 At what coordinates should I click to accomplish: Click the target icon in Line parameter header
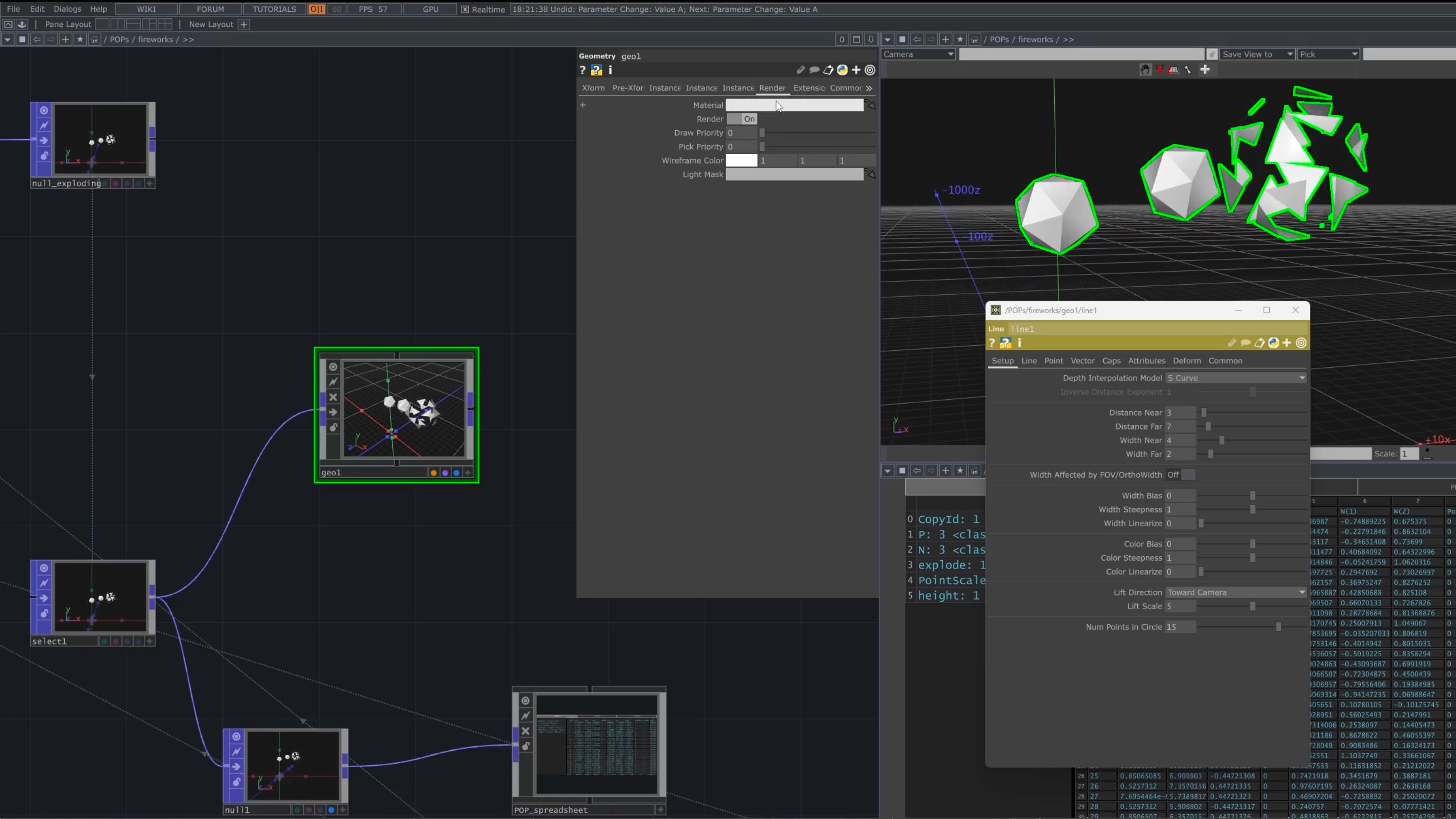pyautogui.click(x=1301, y=343)
